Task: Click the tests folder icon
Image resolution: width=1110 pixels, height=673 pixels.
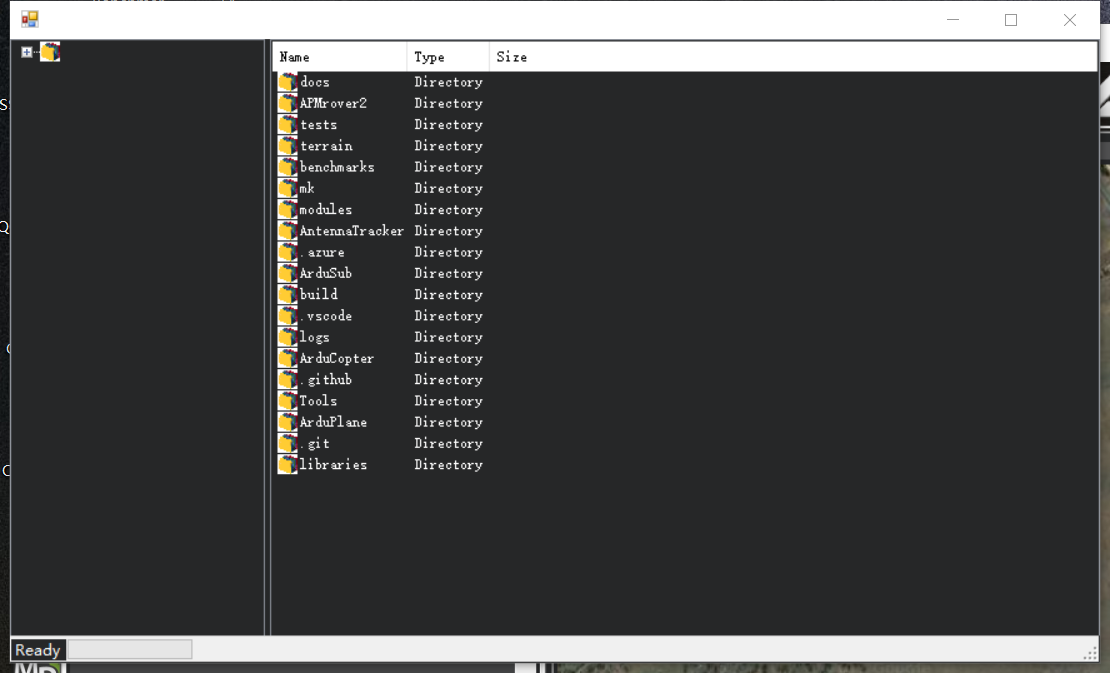Action: coord(287,125)
